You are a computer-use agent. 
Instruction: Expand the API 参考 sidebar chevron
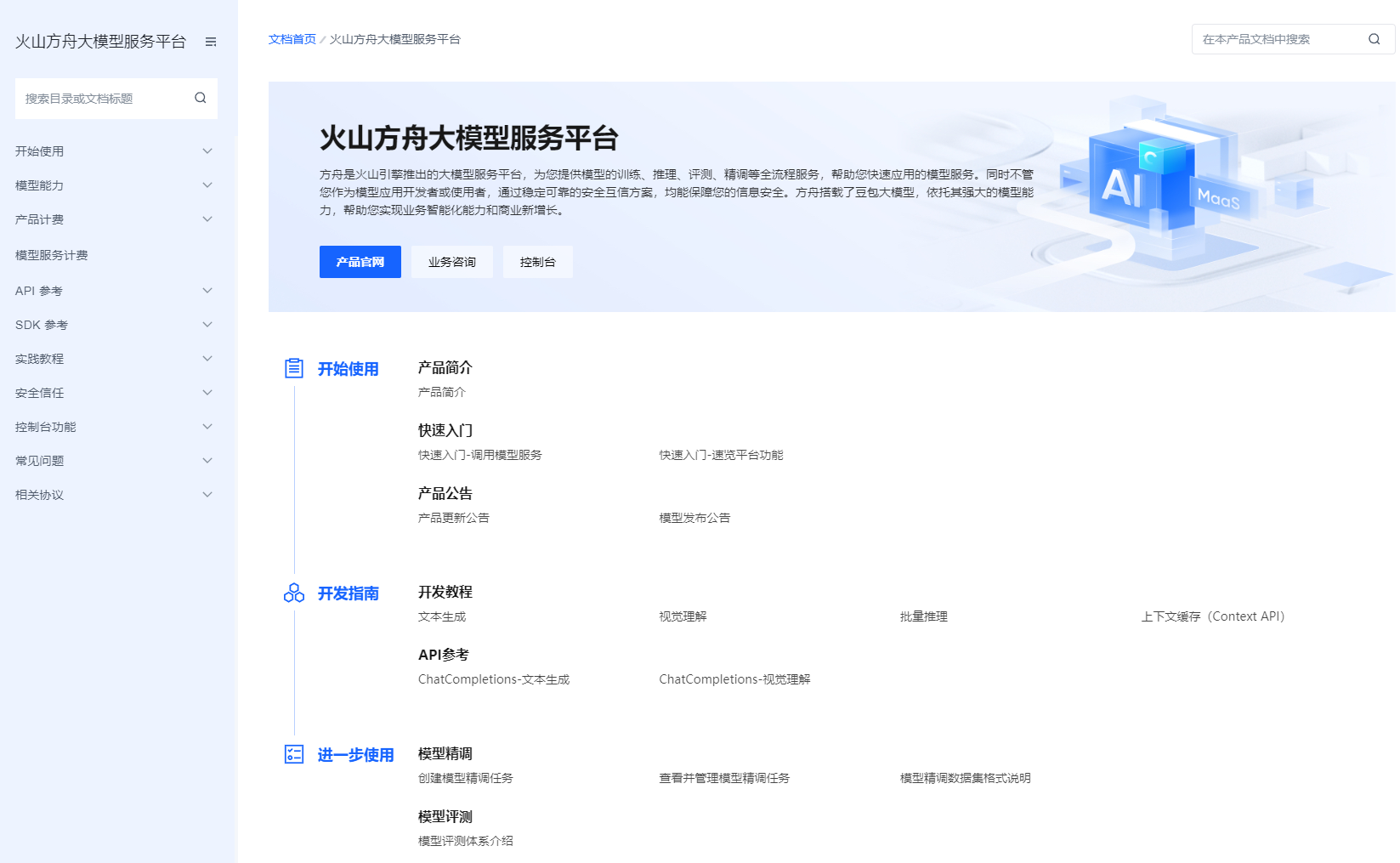coord(207,290)
